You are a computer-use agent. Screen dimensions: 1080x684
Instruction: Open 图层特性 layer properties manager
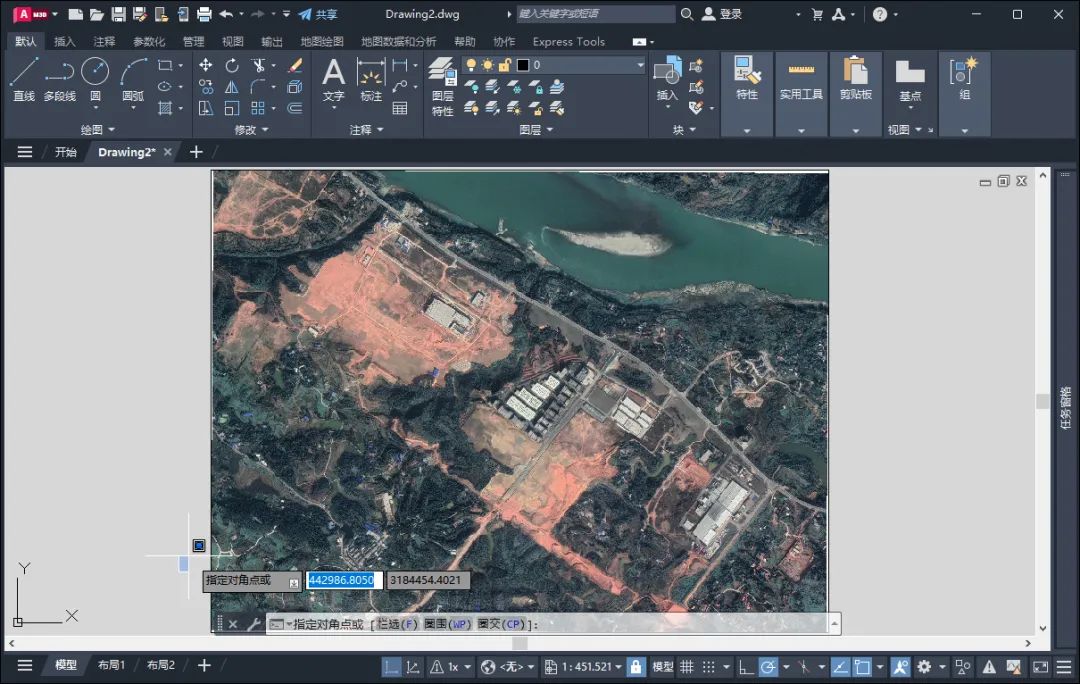pyautogui.click(x=442, y=87)
